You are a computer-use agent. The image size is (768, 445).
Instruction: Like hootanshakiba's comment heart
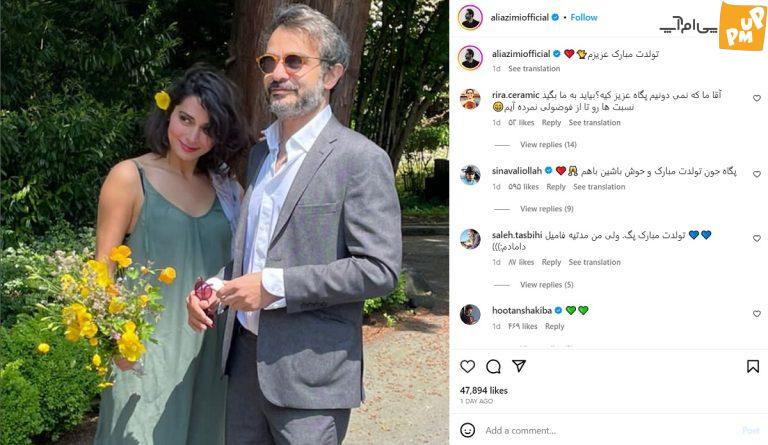coord(757,314)
